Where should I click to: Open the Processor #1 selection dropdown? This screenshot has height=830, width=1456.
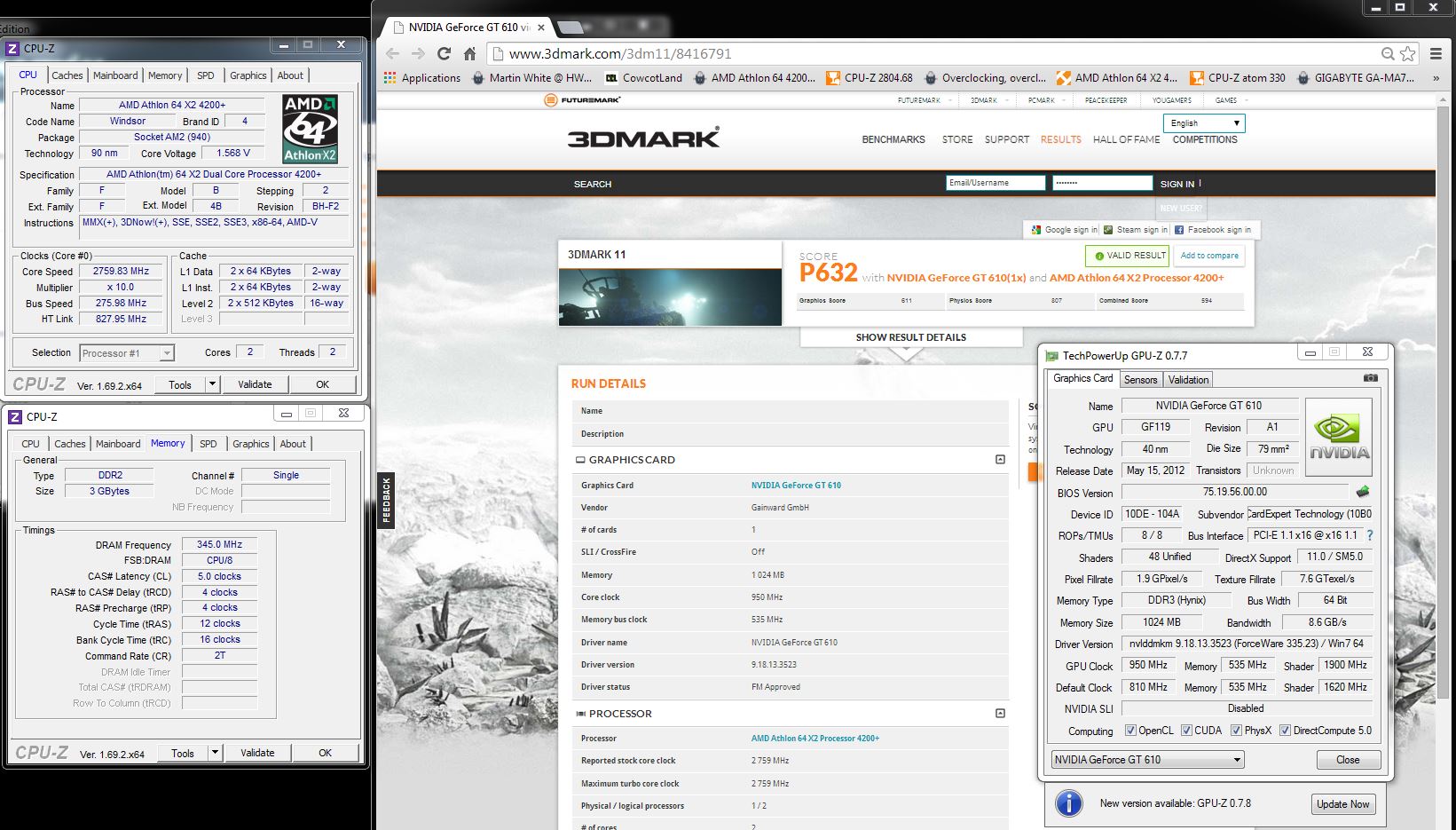pos(127,353)
